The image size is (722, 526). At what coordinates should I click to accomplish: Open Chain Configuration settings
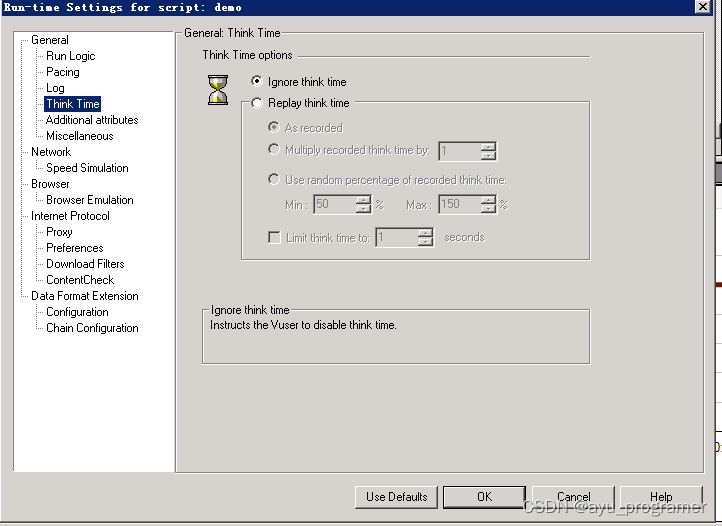tap(92, 328)
